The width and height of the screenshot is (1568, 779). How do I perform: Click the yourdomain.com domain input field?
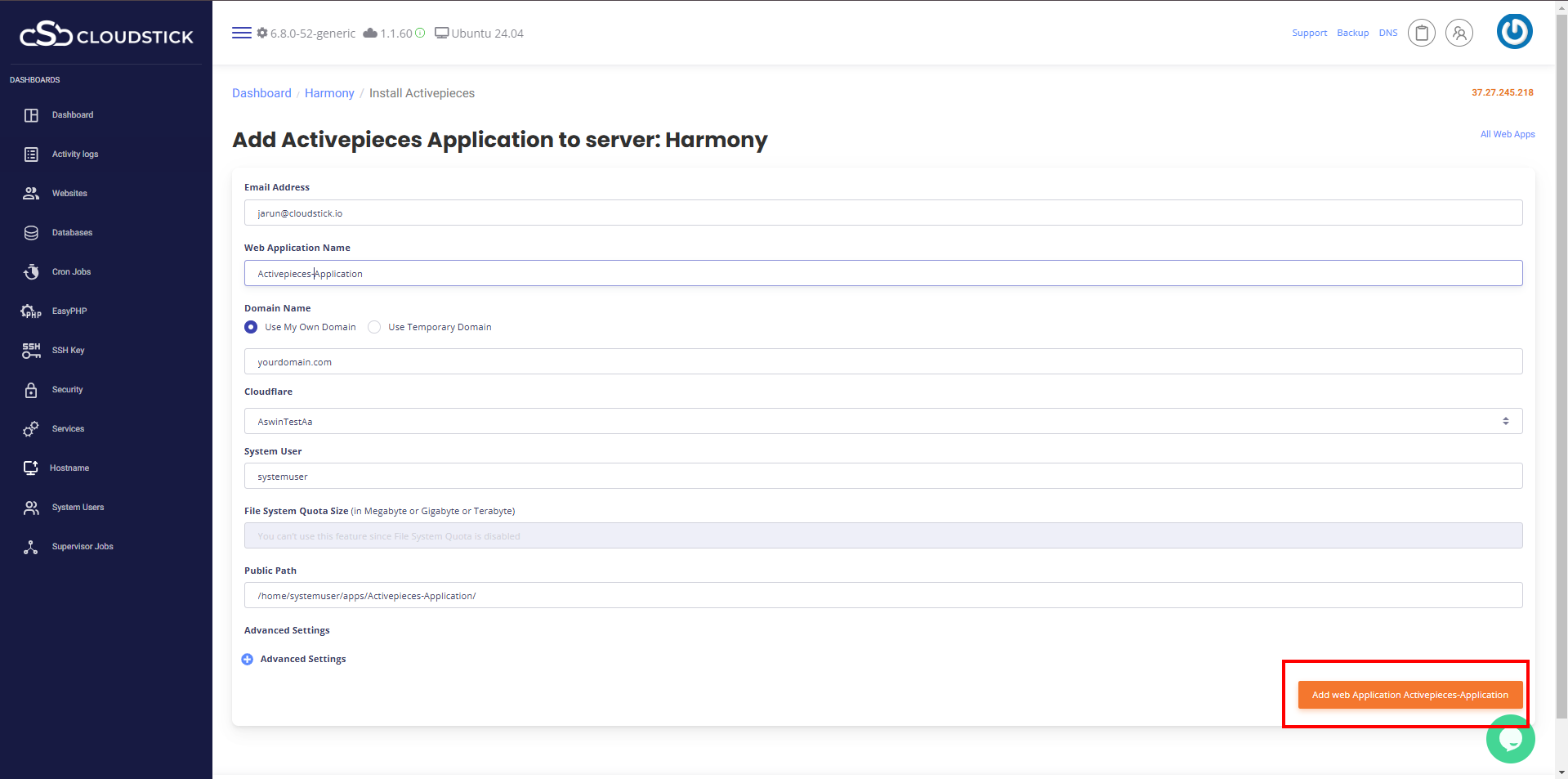[x=882, y=361]
